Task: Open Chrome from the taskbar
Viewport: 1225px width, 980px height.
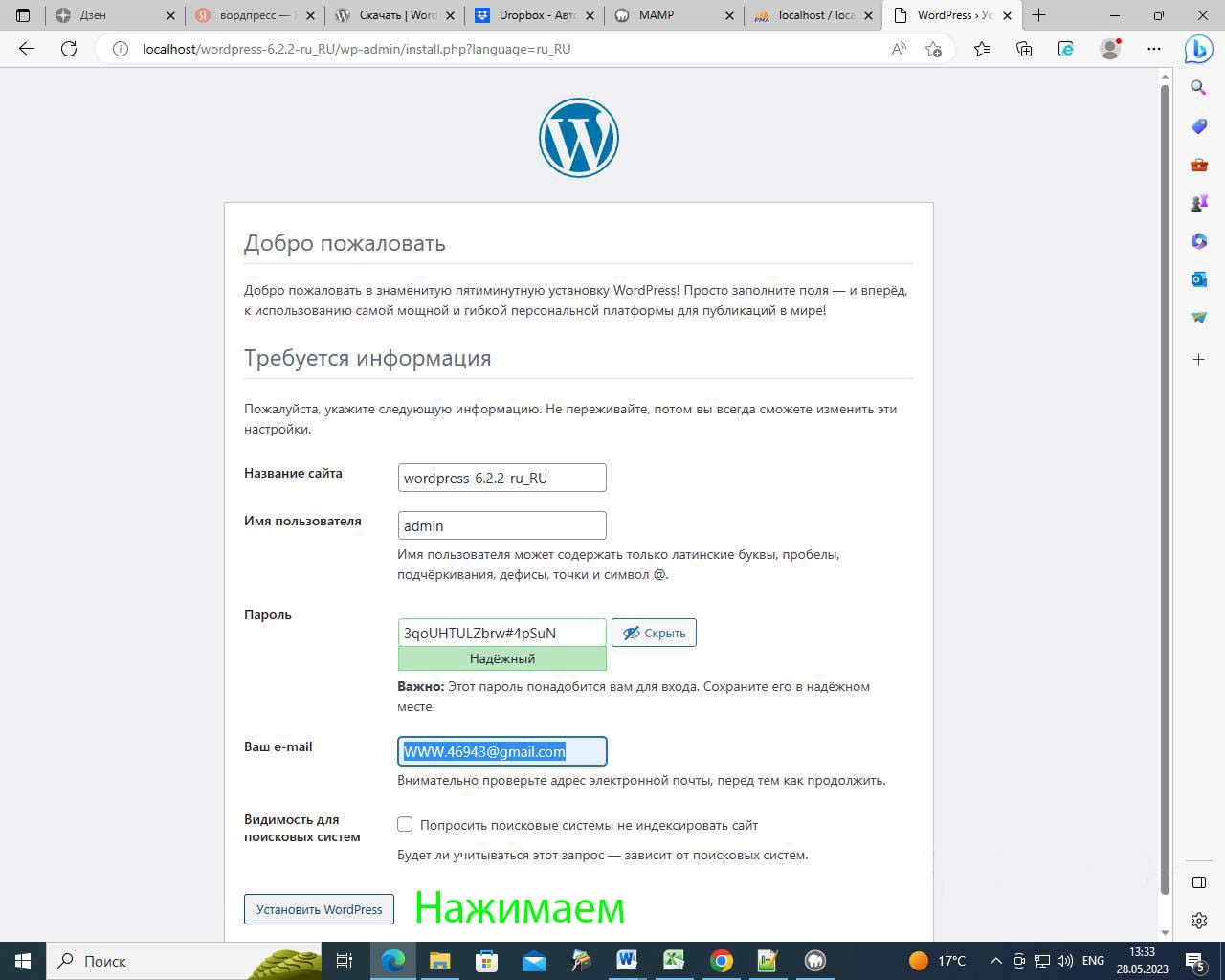Action: click(722, 961)
